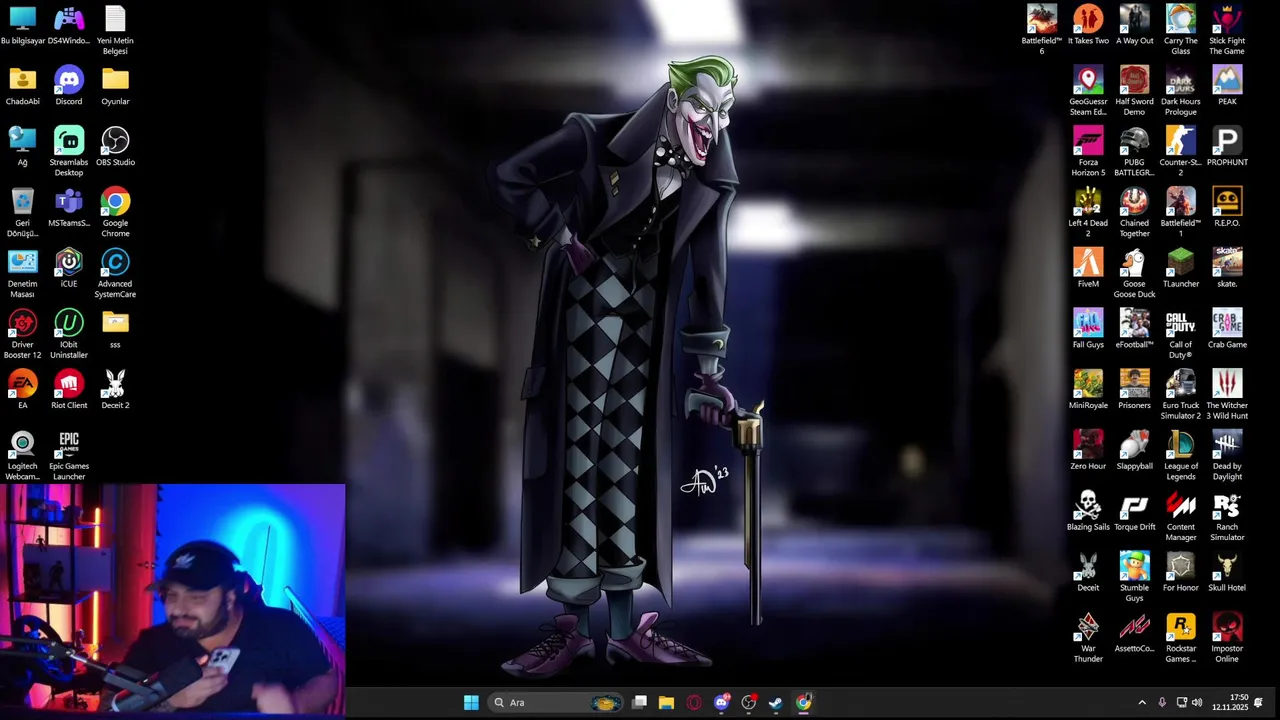The width and height of the screenshot is (1280, 720).
Task: Select the Dead by Daylight icon
Action: (x=1227, y=444)
